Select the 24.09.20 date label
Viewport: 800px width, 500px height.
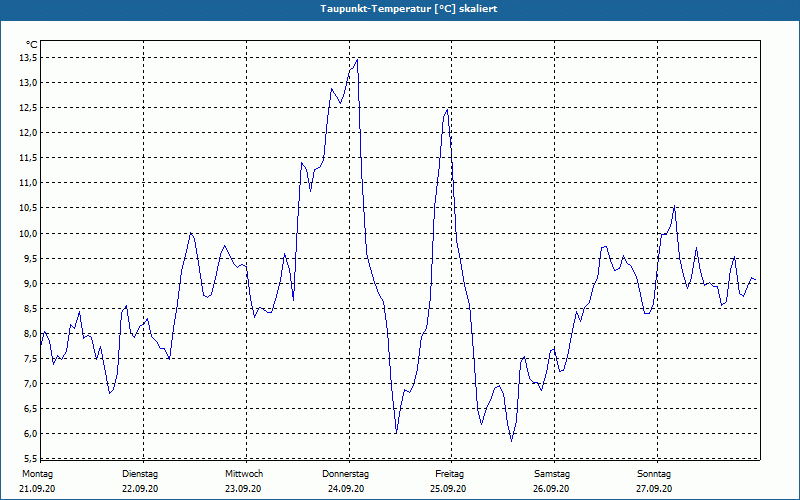point(346,489)
